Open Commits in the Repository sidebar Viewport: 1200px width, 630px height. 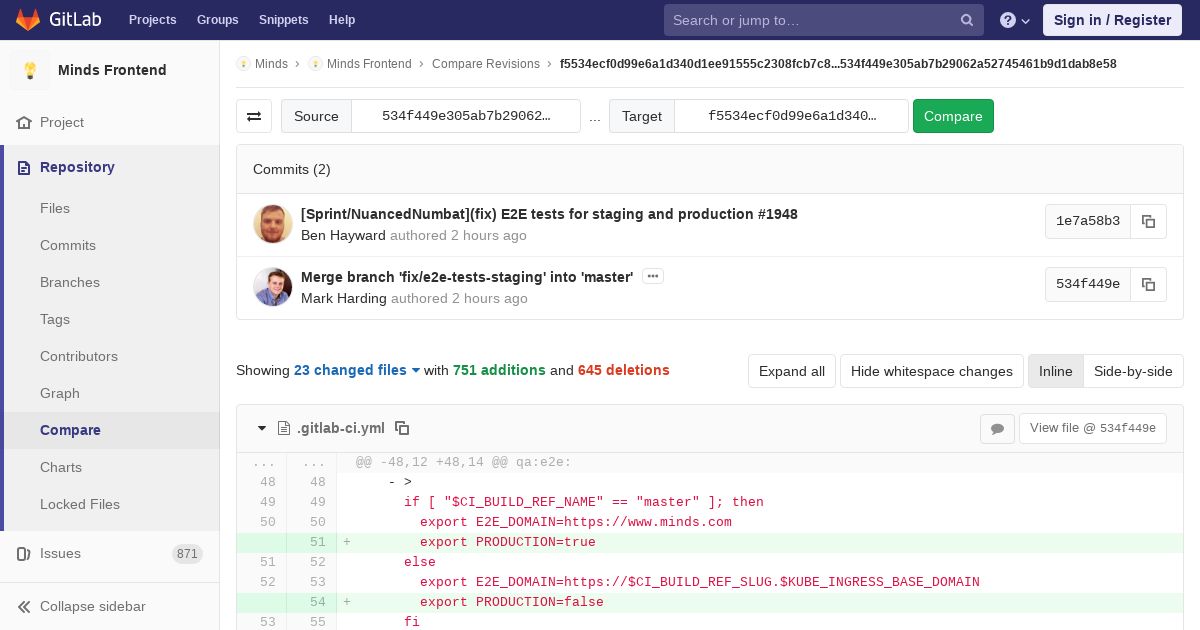click(x=68, y=245)
